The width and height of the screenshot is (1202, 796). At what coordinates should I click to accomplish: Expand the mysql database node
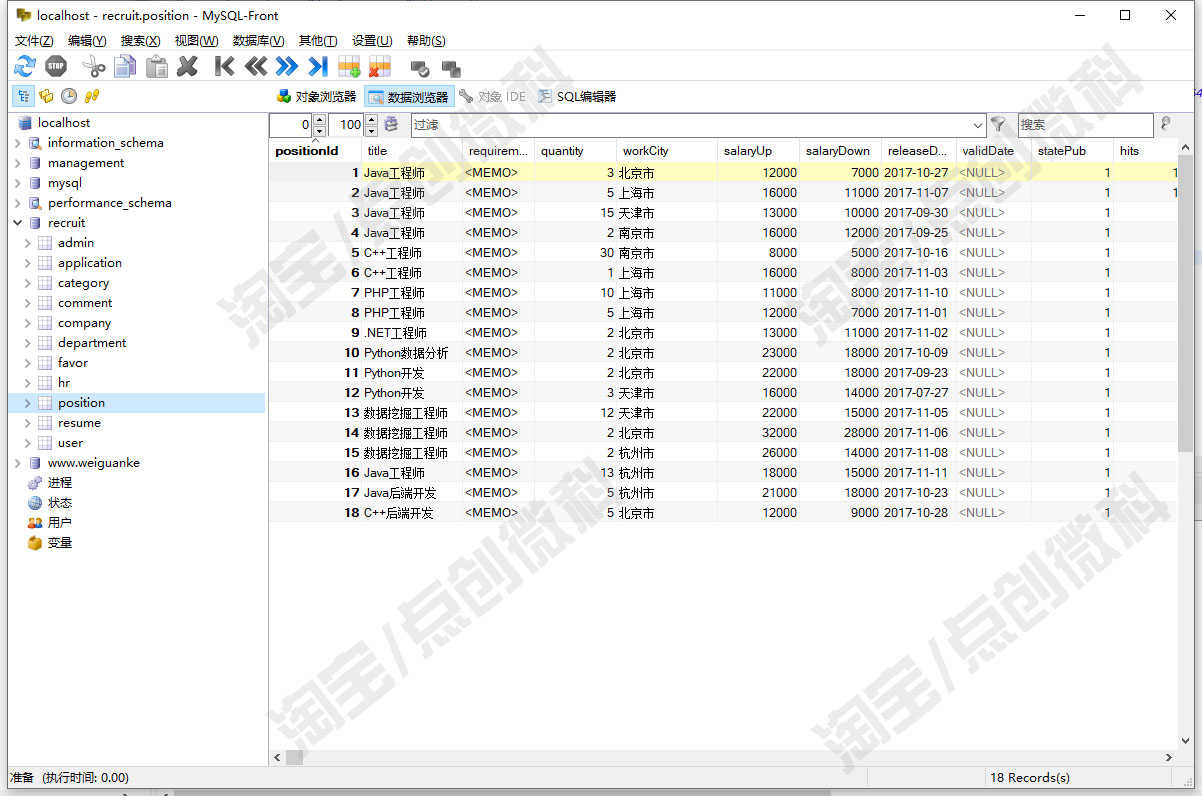coord(18,183)
